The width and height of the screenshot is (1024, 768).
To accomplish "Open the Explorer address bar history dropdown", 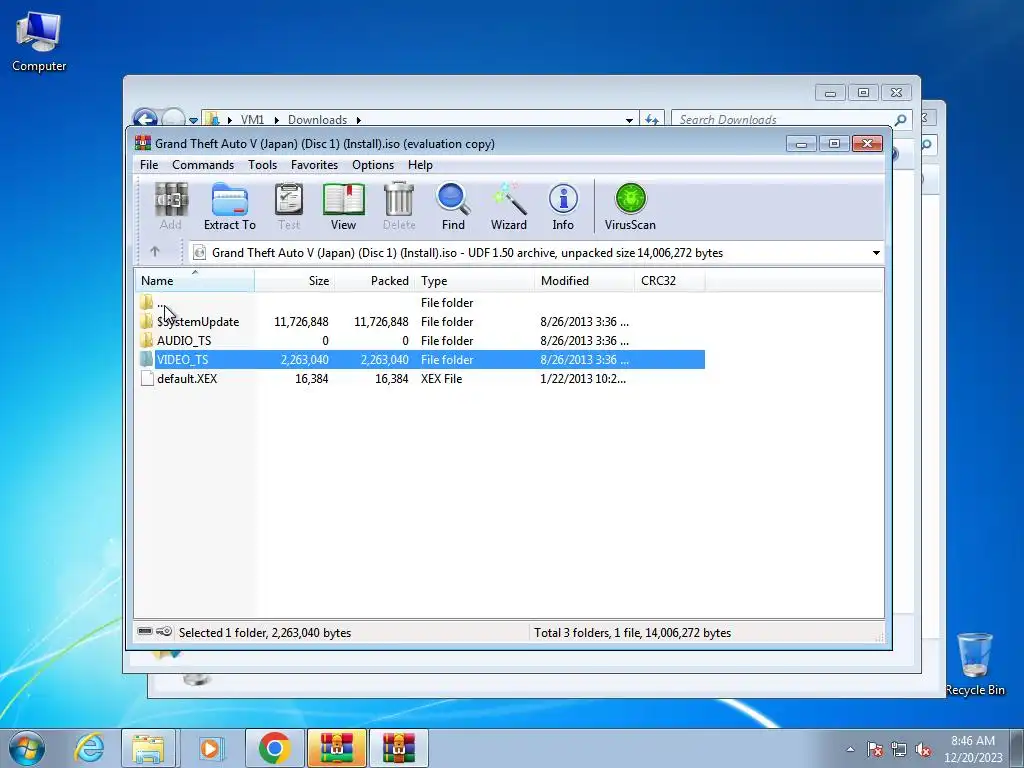I will tap(629, 120).
